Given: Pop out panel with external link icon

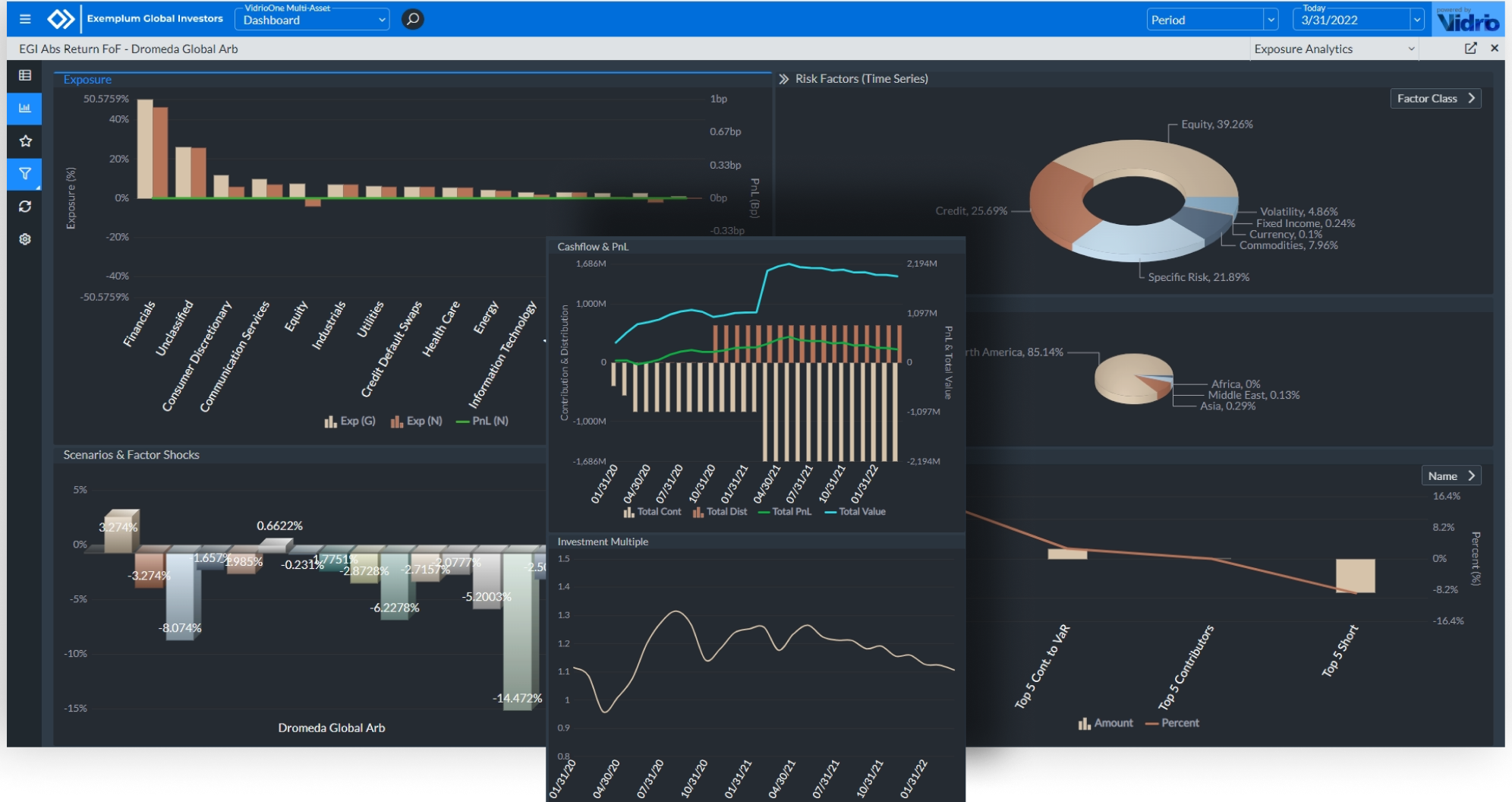Looking at the screenshot, I should [x=1470, y=49].
